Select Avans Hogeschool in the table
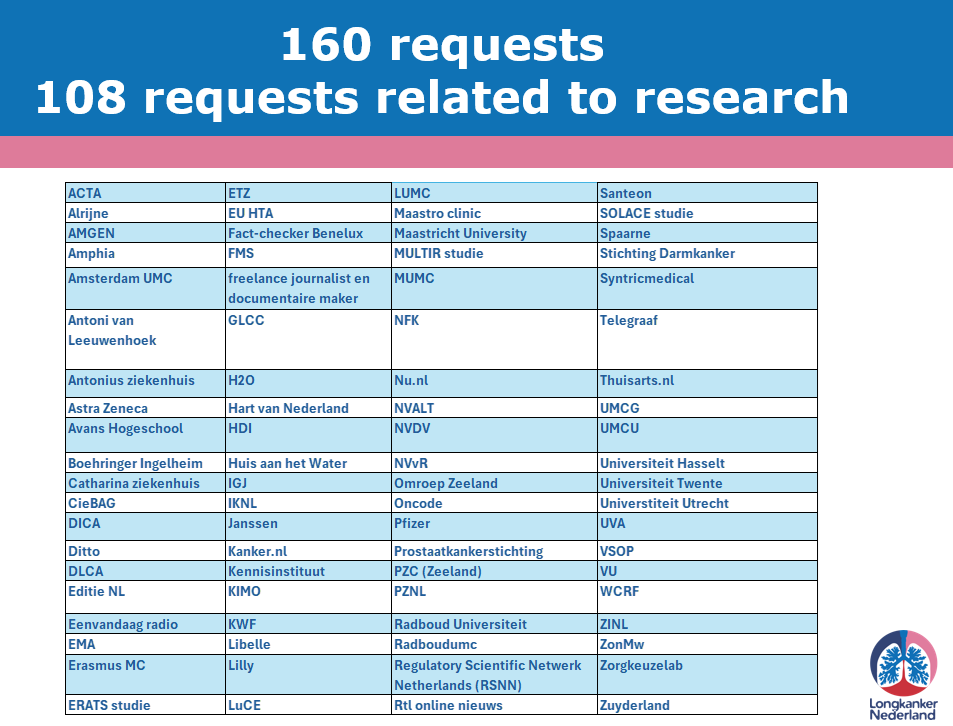Viewport: 953px width, 726px height. tap(145, 435)
